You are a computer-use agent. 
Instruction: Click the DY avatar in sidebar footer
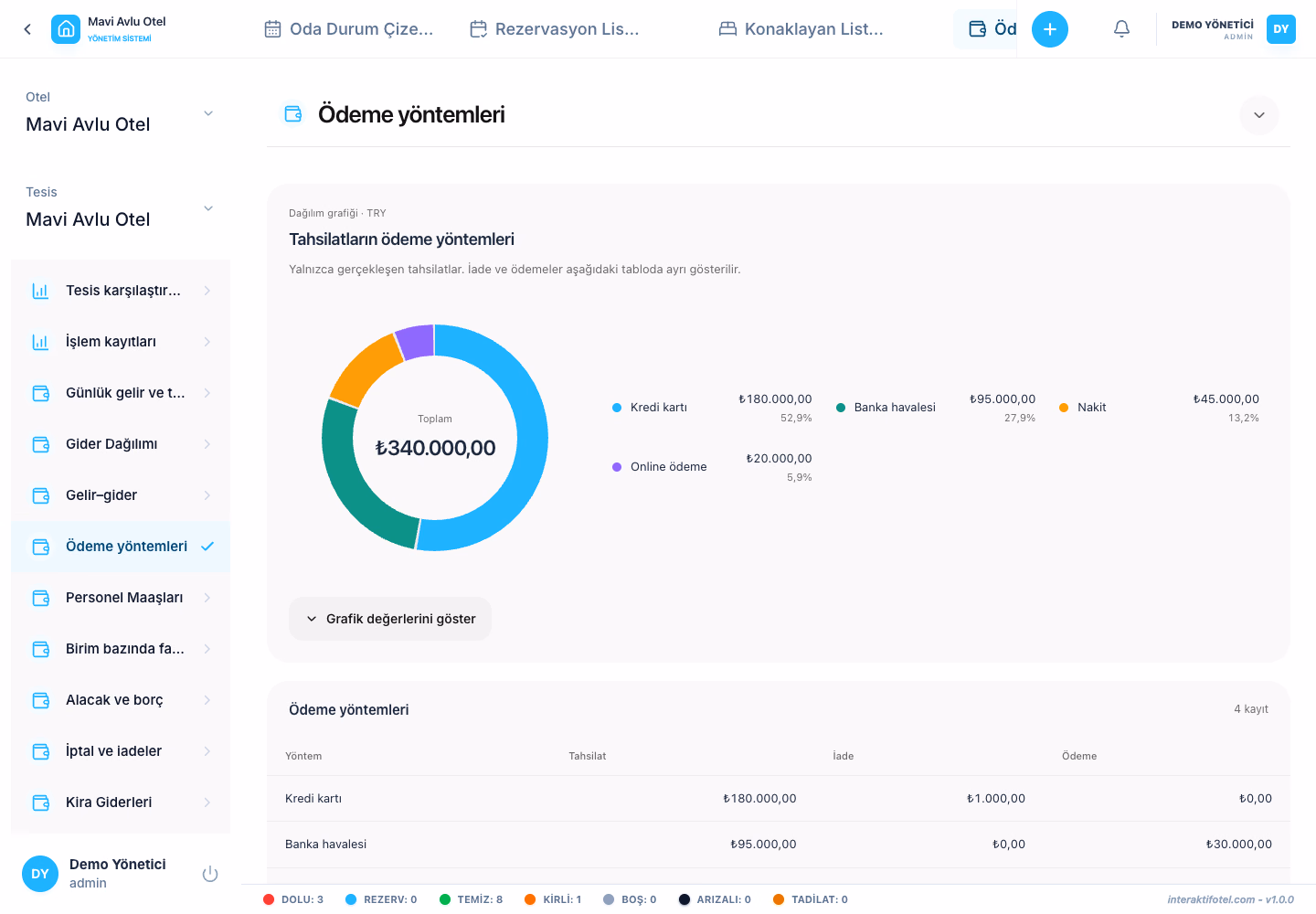coord(40,874)
